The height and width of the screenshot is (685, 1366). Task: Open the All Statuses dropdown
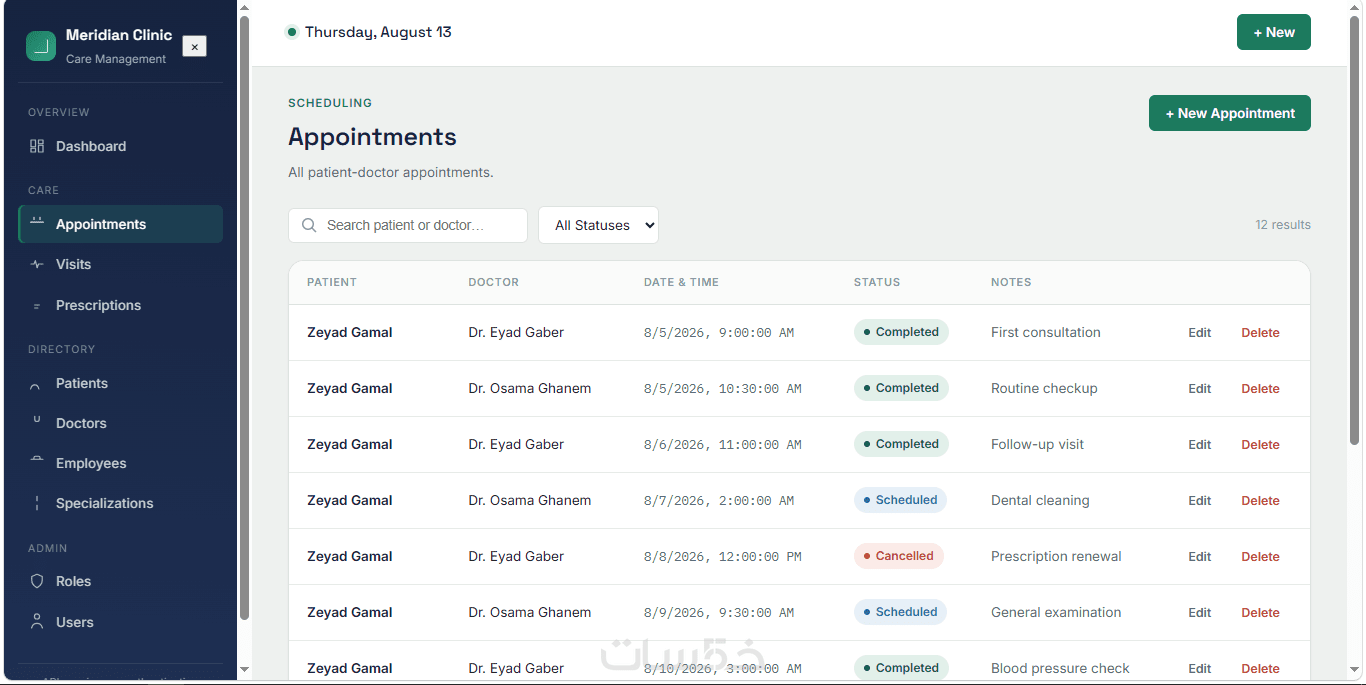598,225
